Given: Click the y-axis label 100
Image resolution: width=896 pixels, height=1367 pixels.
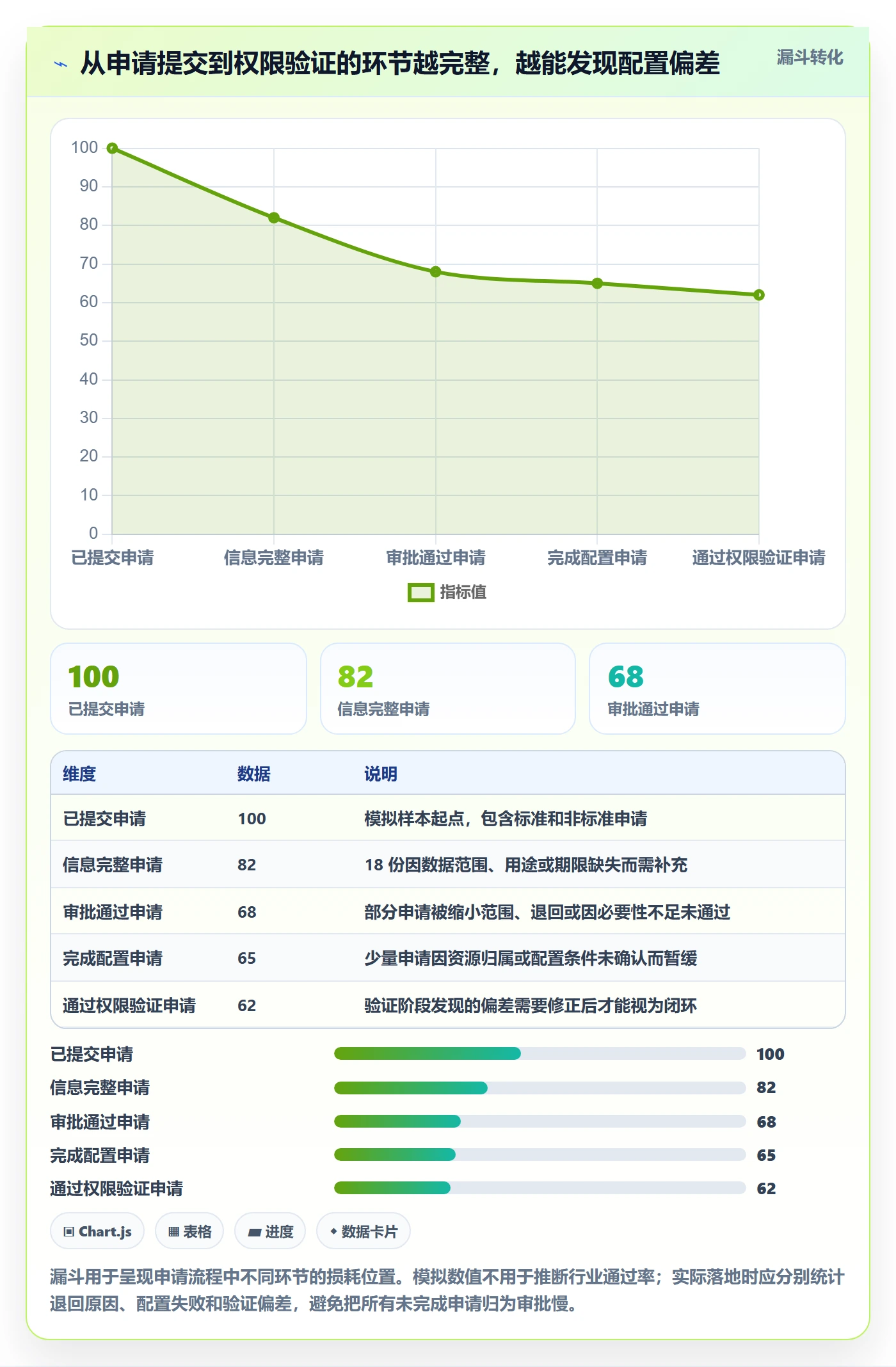Looking at the screenshot, I should point(84,148).
